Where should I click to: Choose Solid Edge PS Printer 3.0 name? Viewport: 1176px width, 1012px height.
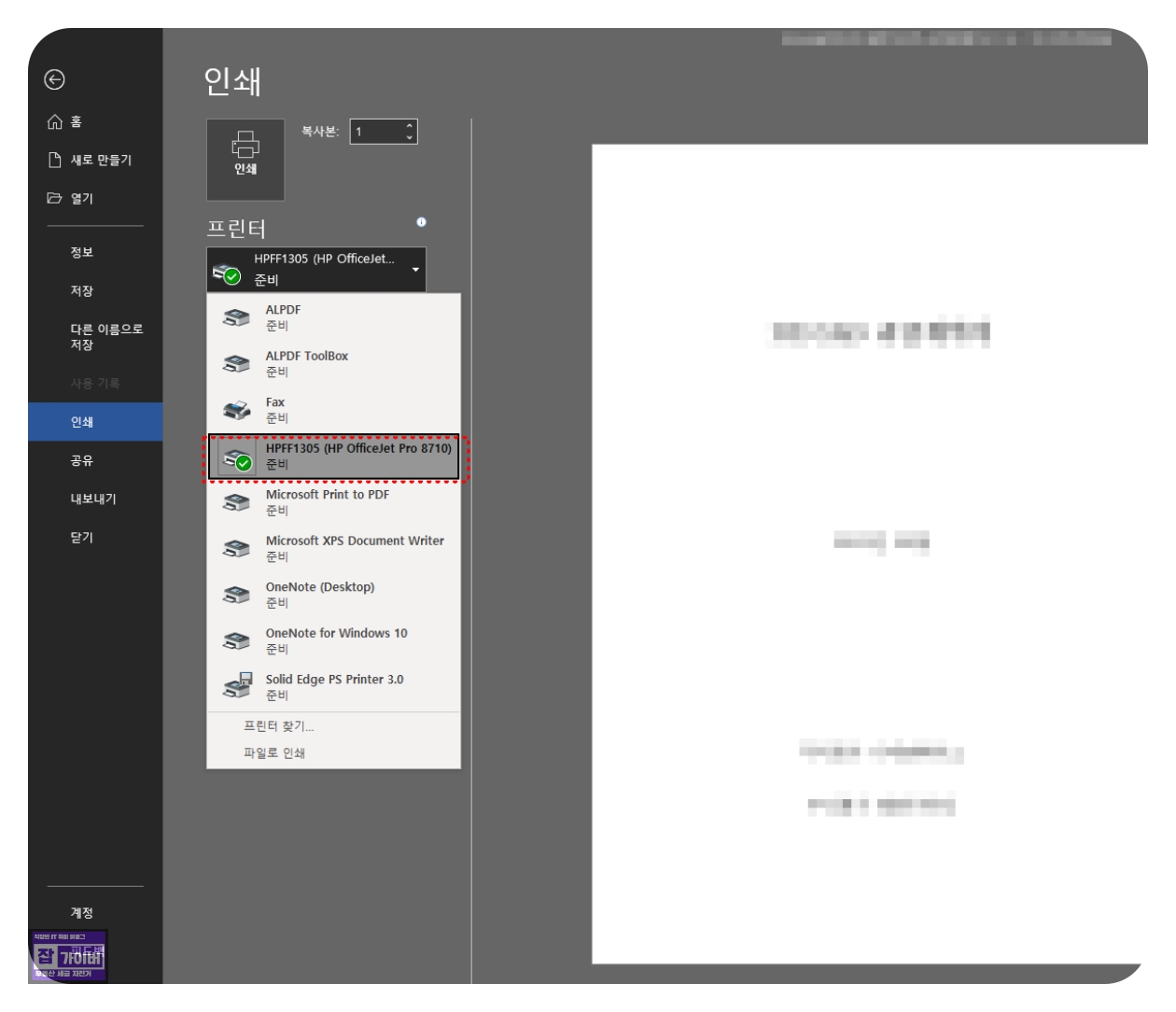334,680
